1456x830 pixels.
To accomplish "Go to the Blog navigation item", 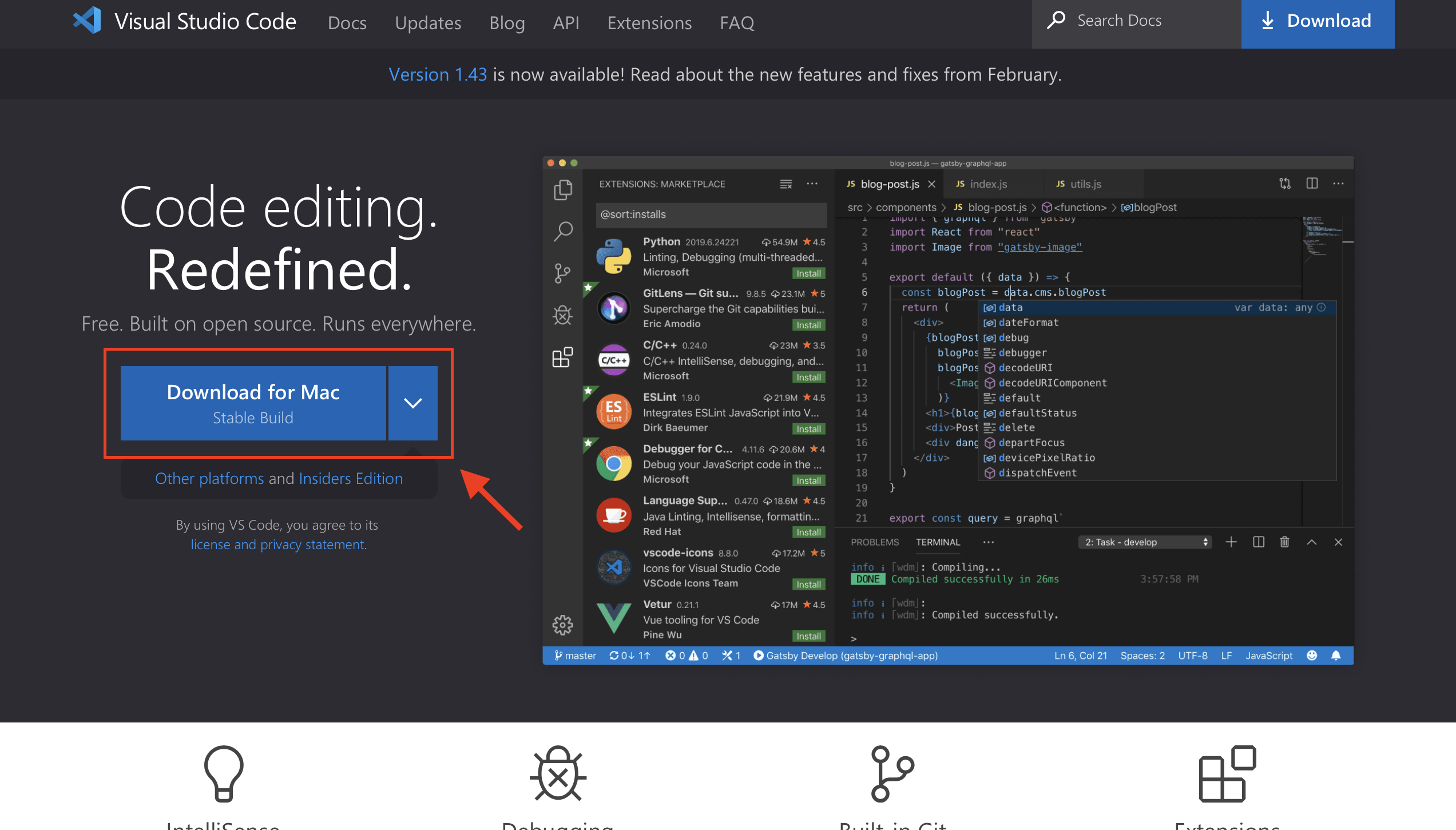I will [x=507, y=23].
